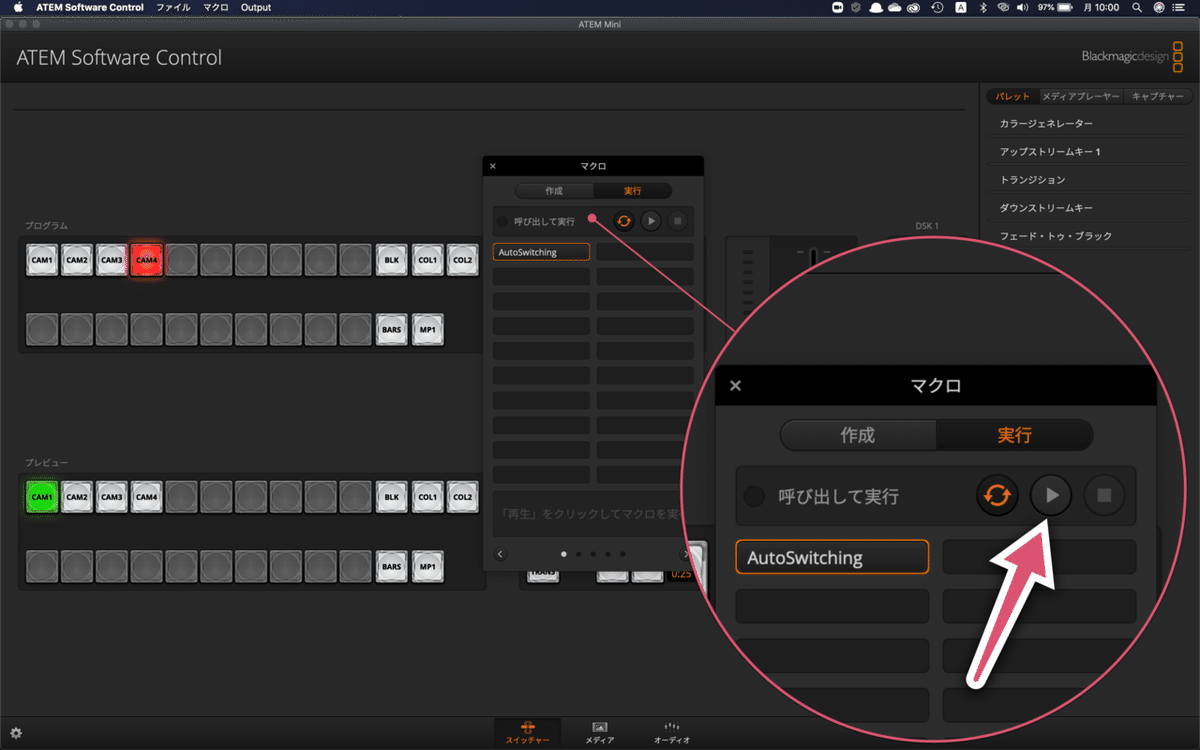
Task: Click the DSK 1 label
Action: [x=927, y=226]
